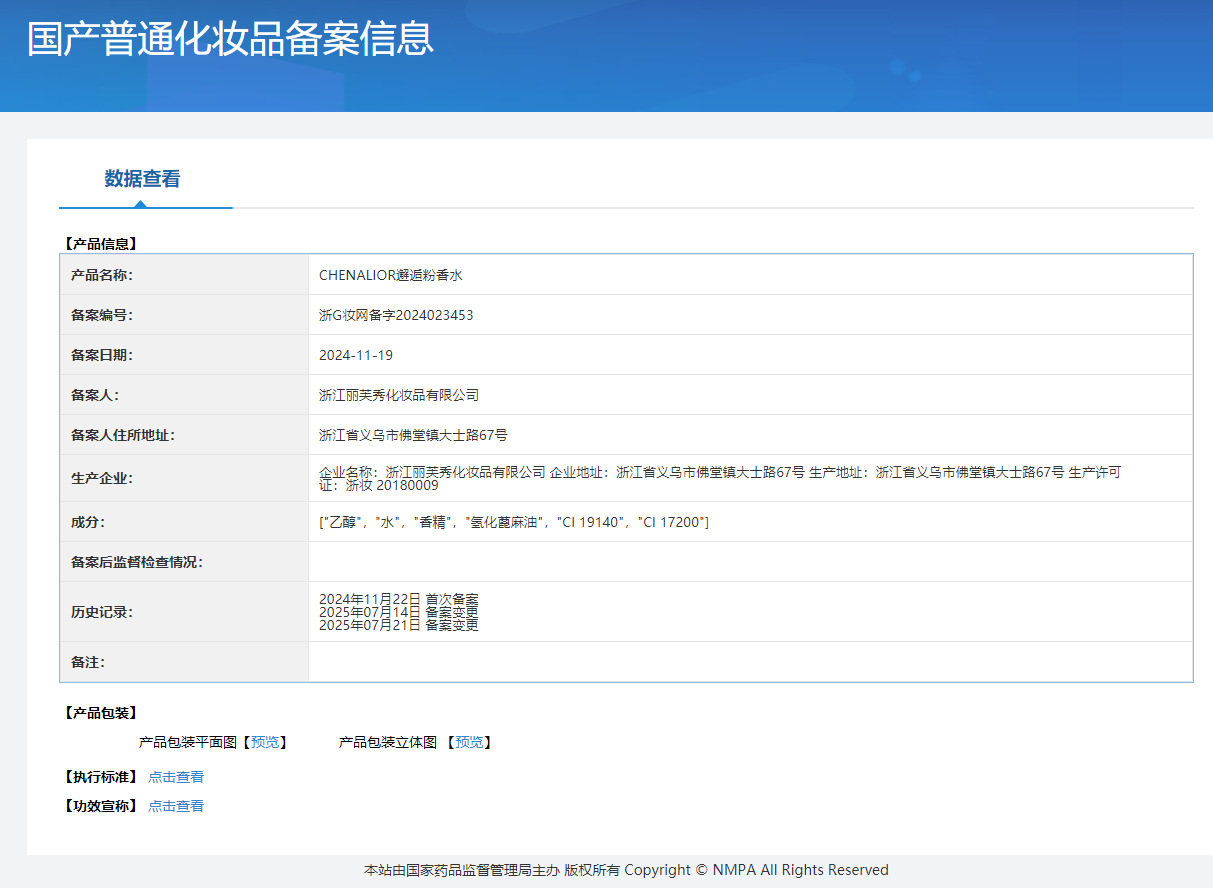The image size is (1213, 888).
Task: Click the 备案人: row label
Action: click(x=94, y=395)
